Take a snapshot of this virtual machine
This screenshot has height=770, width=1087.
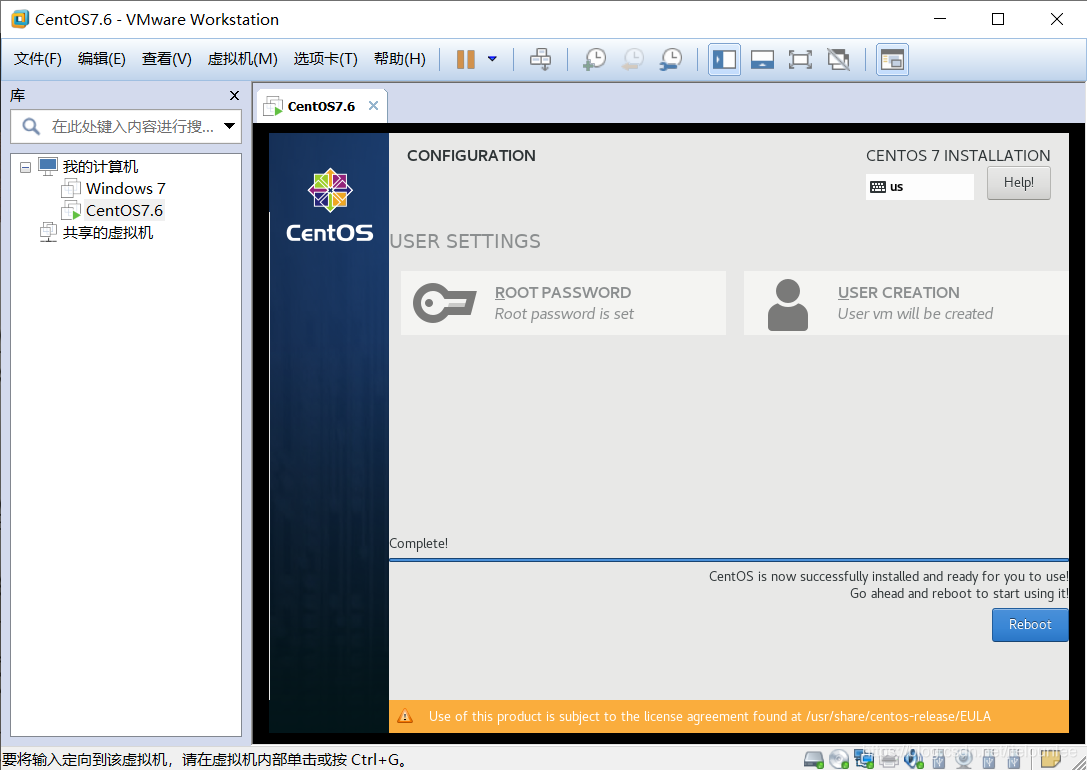click(x=594, y=59)
